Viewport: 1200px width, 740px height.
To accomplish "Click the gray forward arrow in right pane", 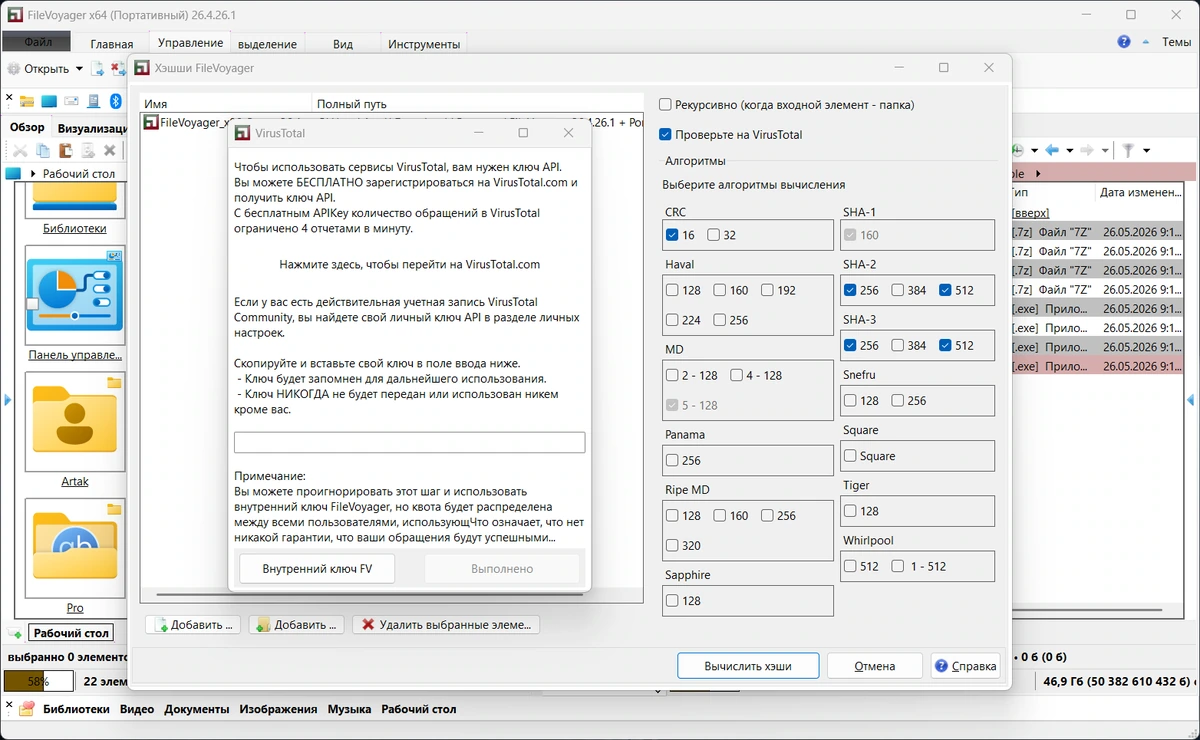I will point(1086,150).
